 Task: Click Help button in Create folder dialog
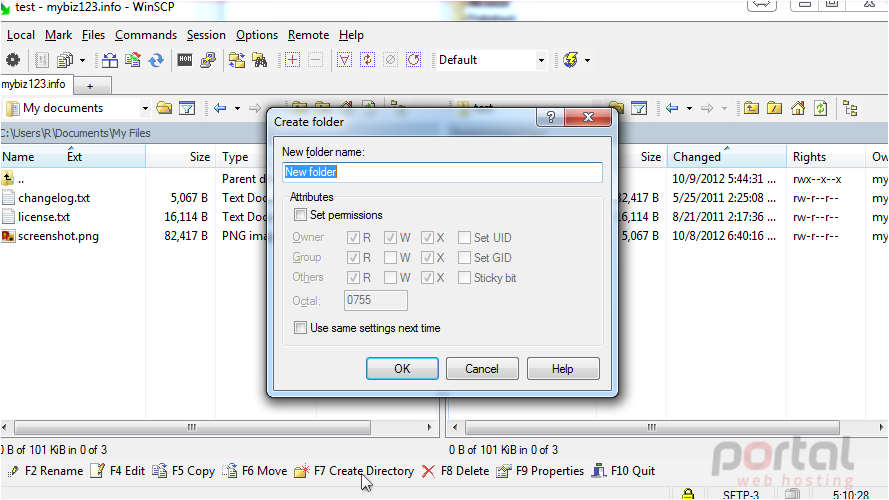click(562, 368)
